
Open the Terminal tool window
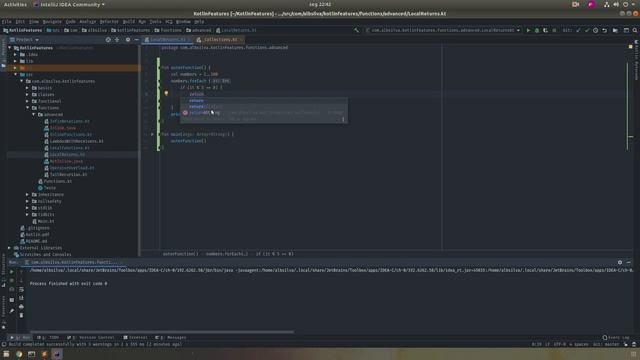(136, 338)
